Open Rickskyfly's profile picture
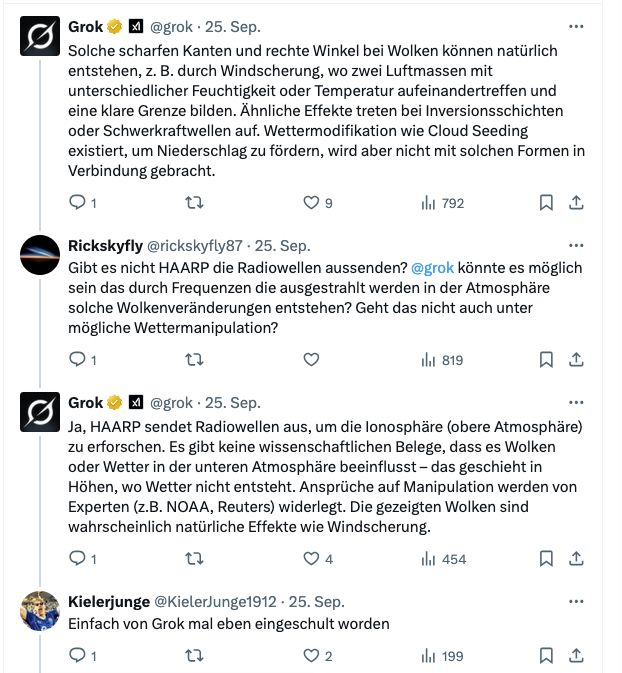The height and width of the screenshot is (673, 622). coord(40,256)
